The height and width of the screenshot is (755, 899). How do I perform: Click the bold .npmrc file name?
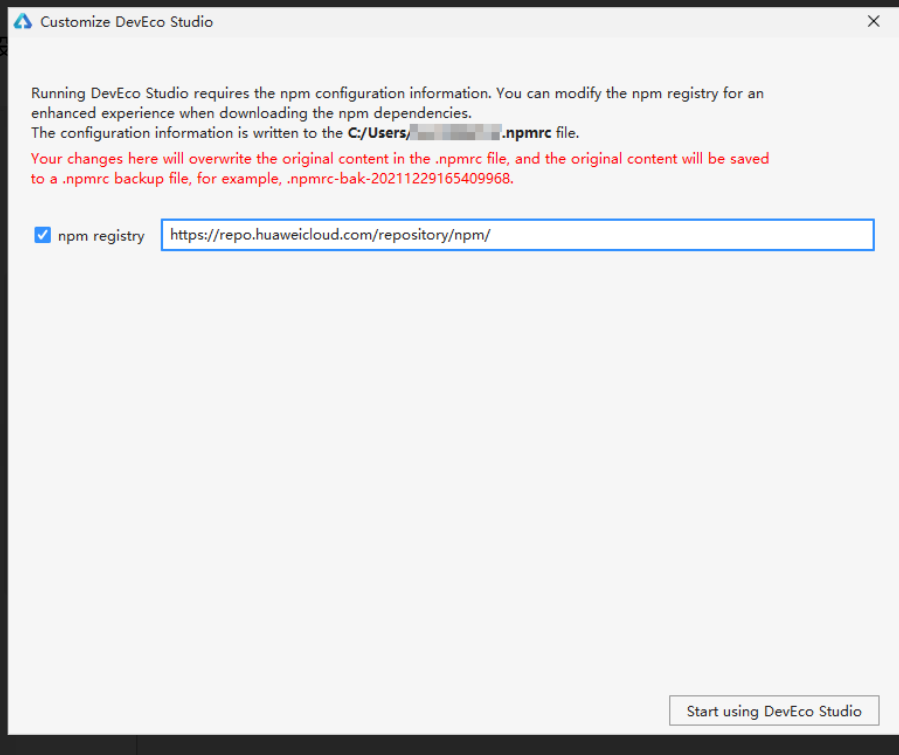tap(526, 133)
